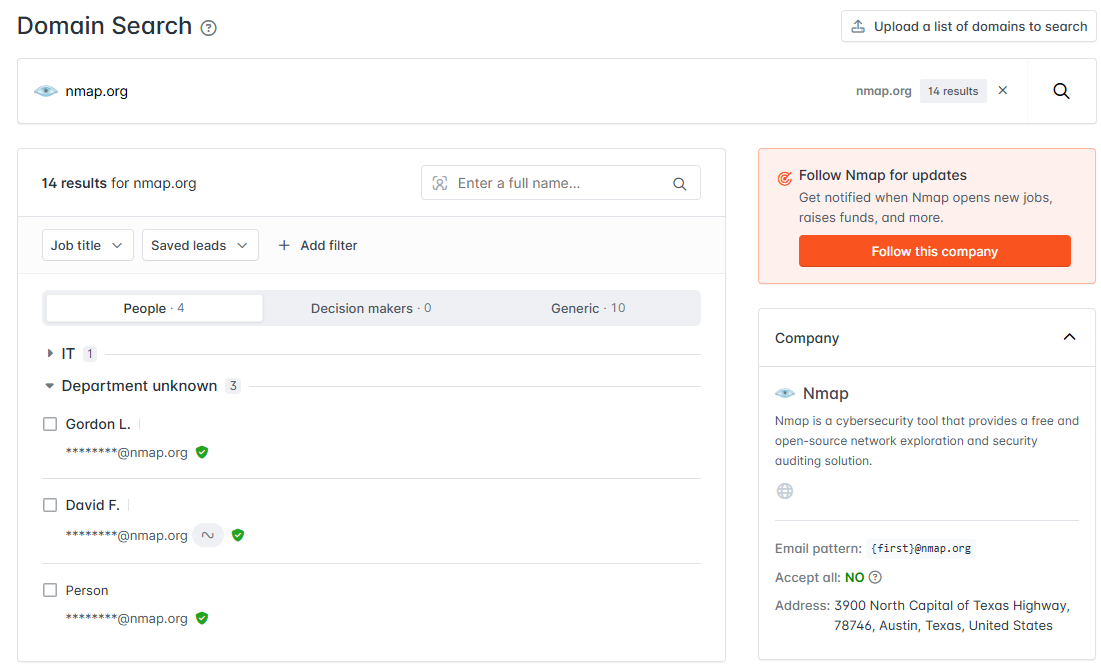Click the Add filter button
Viewport: 1101px width, 671px height.
[x=318, y=245]
